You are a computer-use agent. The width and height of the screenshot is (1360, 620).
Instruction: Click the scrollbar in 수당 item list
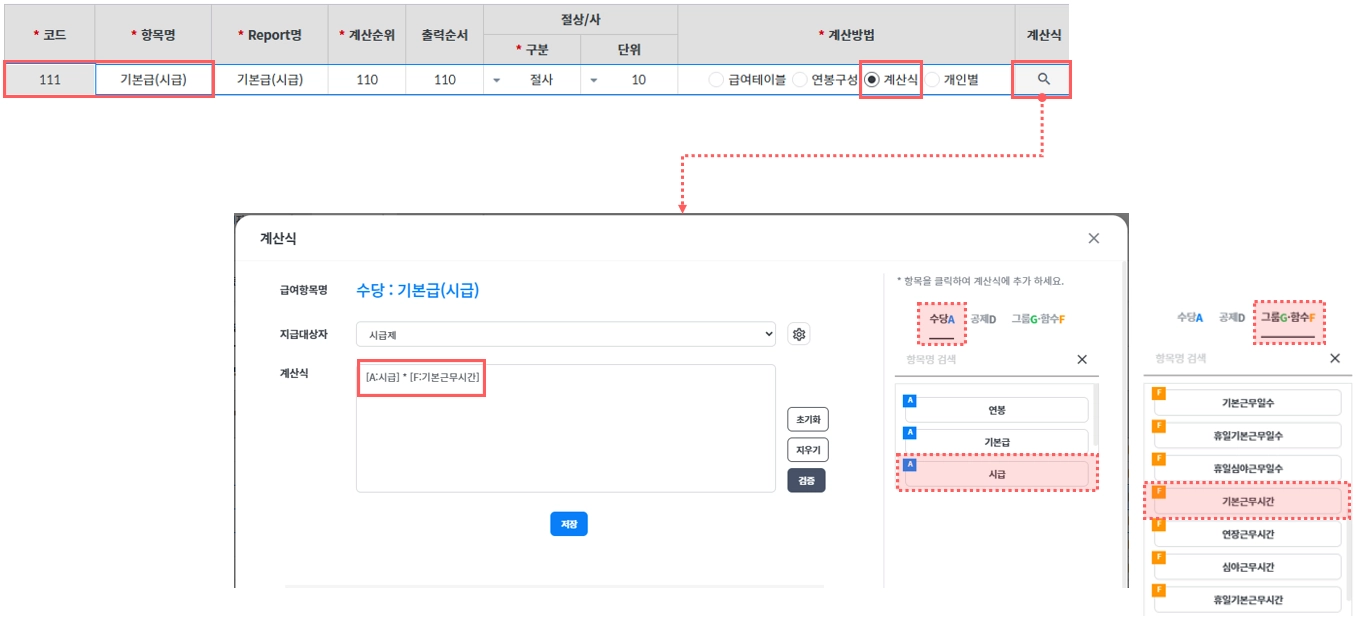(x=1098, y=415)
